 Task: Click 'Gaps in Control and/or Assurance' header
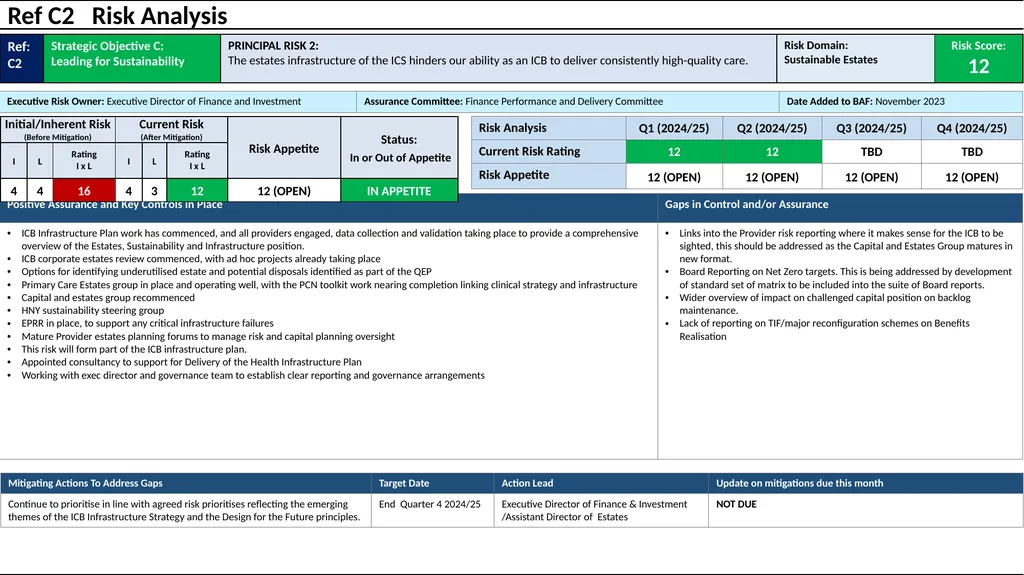(840, 208)
